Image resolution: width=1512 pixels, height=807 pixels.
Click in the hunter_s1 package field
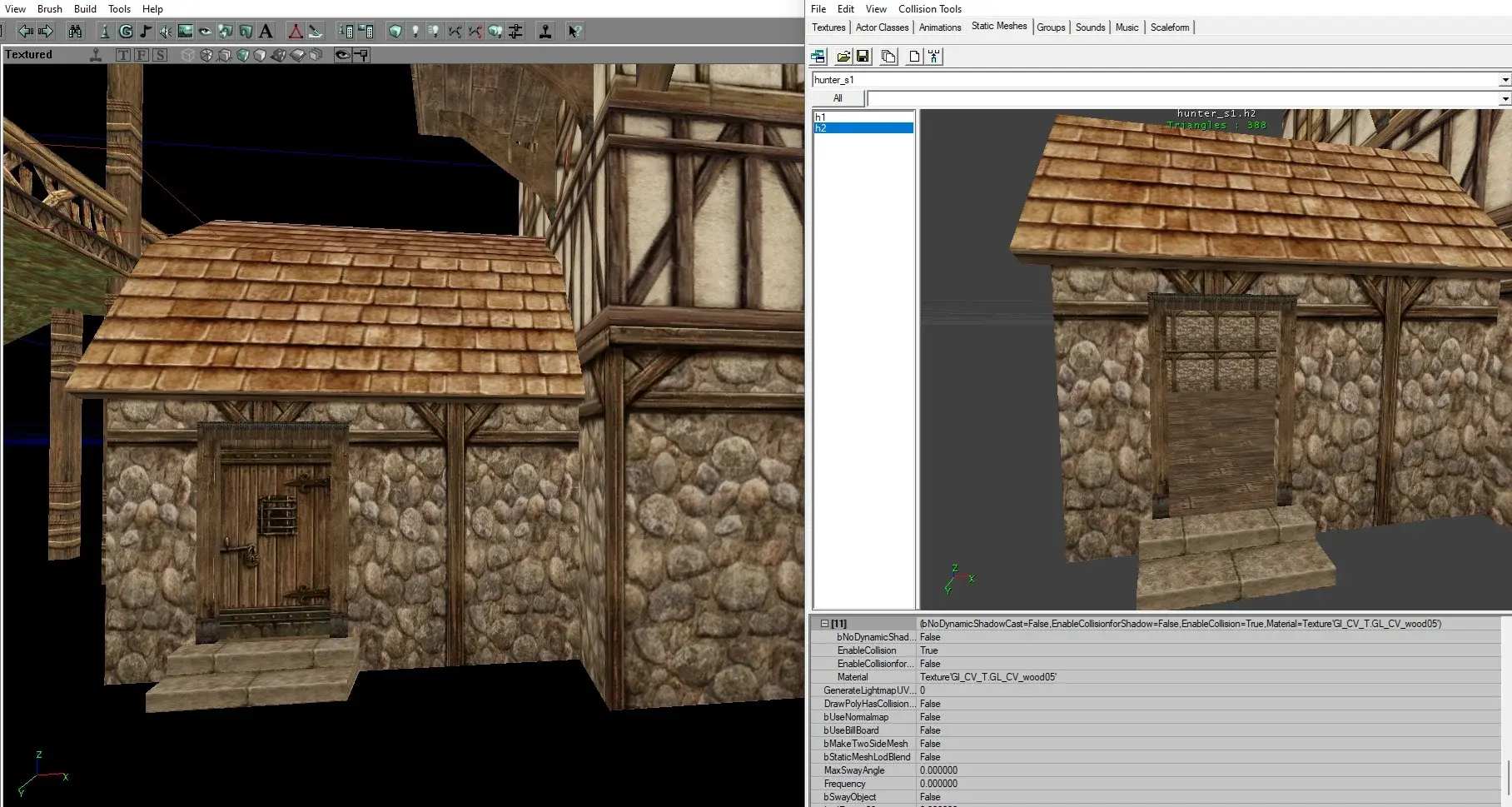1155,80
